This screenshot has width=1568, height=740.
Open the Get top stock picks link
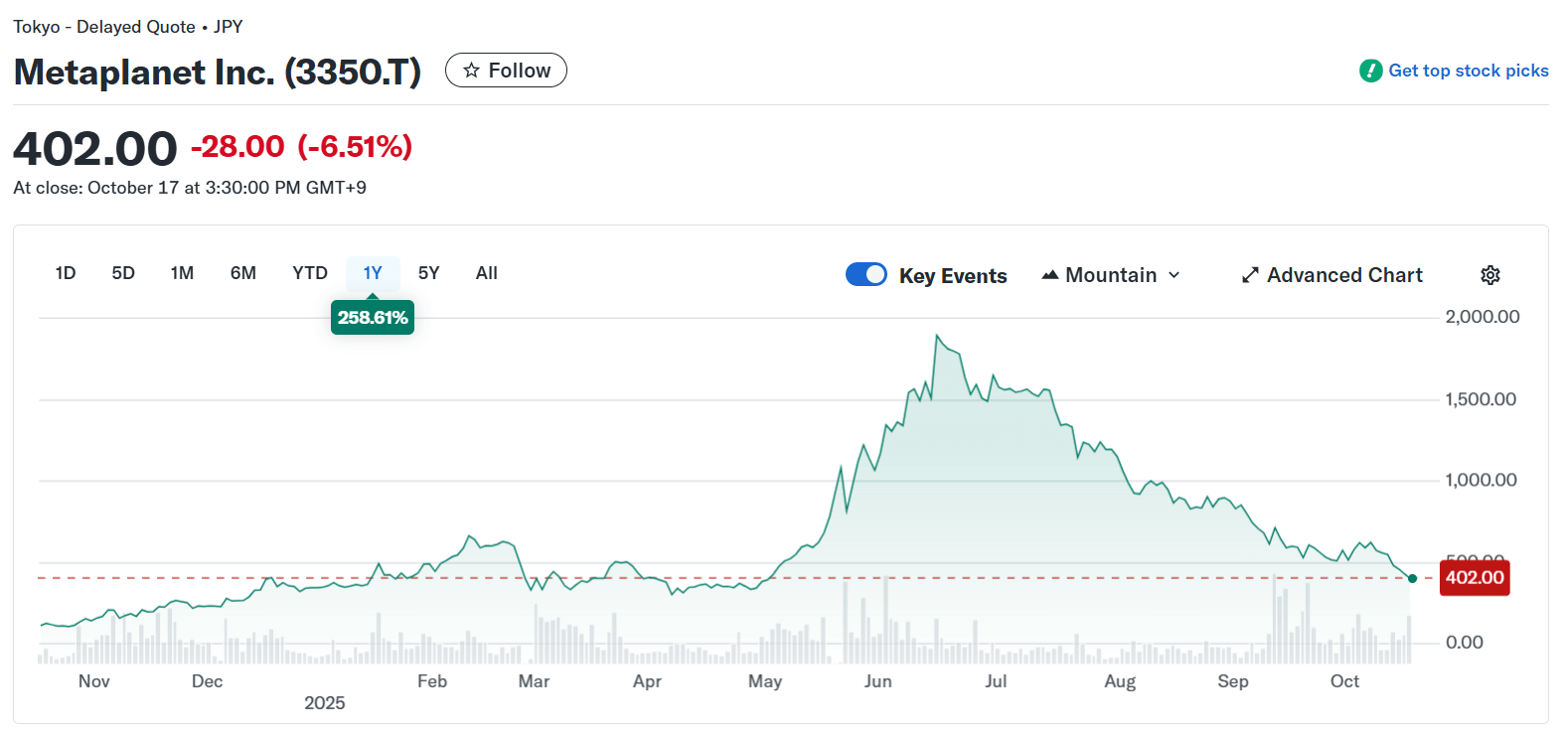coord(1468,71)
